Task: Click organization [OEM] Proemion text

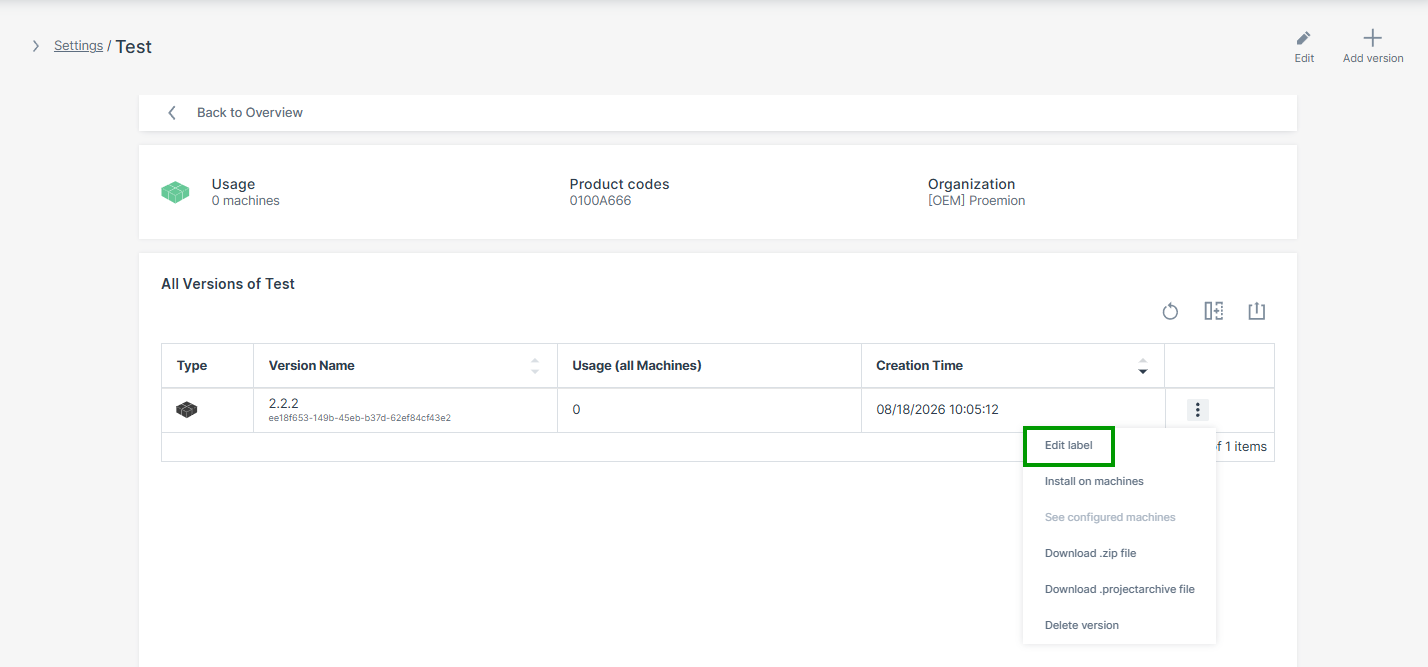Action: (977, 201)
